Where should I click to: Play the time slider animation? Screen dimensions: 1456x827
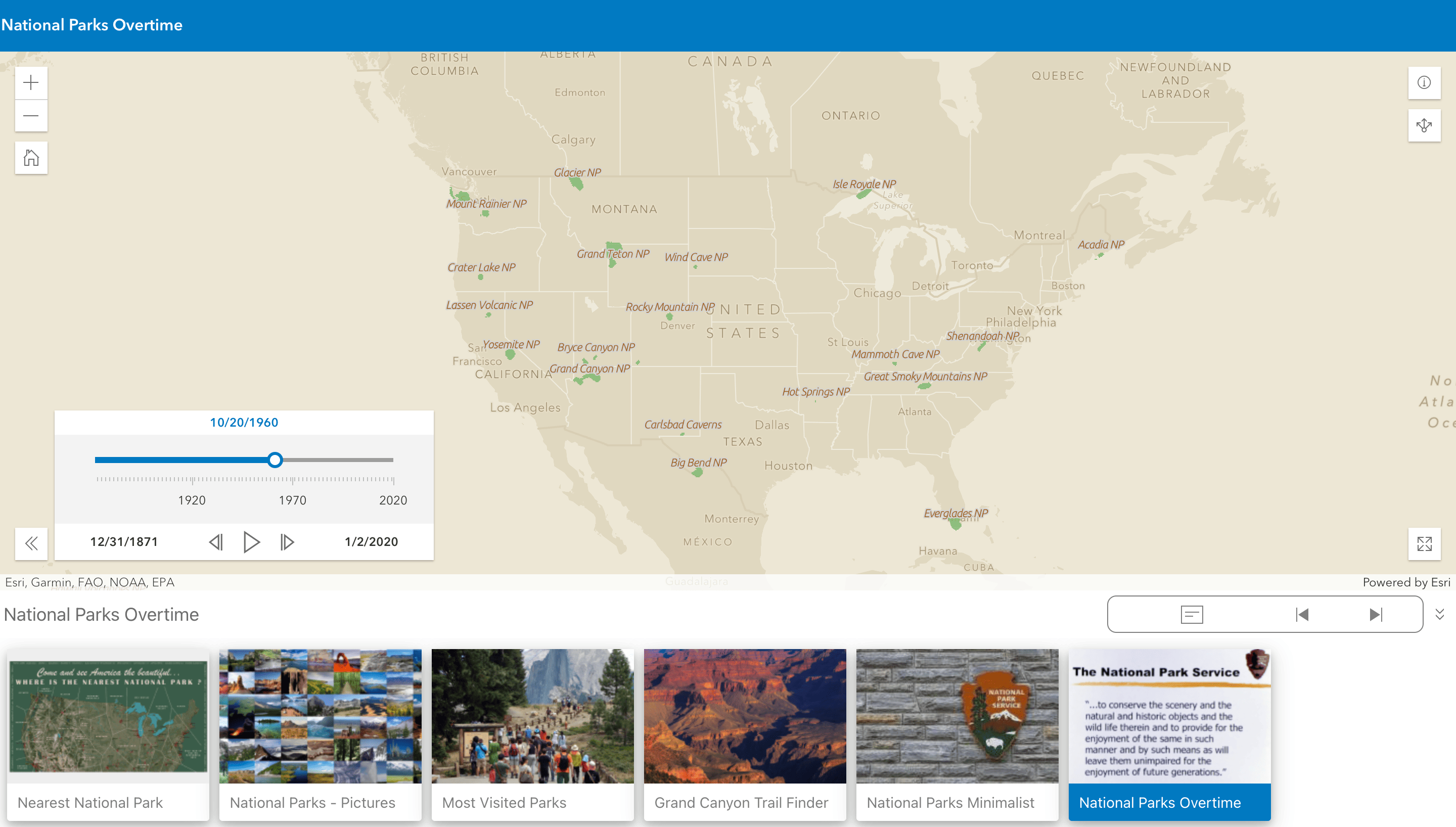coord(251,542)
